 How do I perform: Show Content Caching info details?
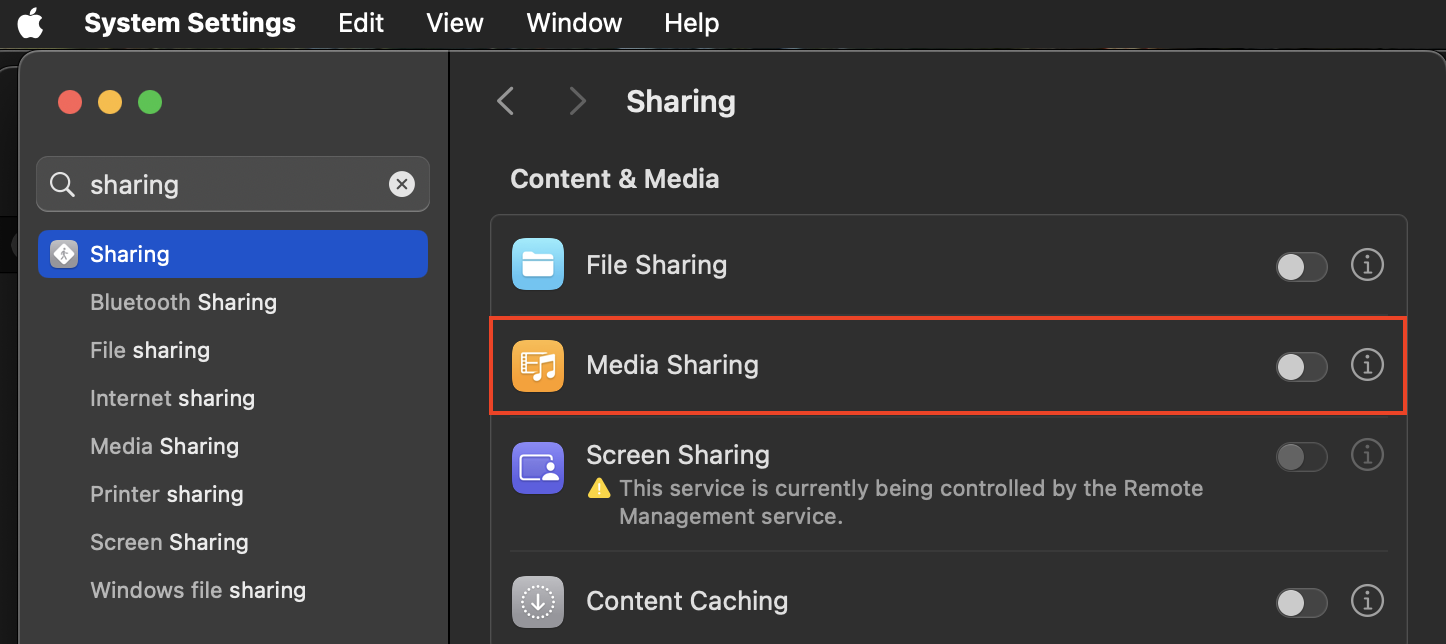(x=1367, y=601)
